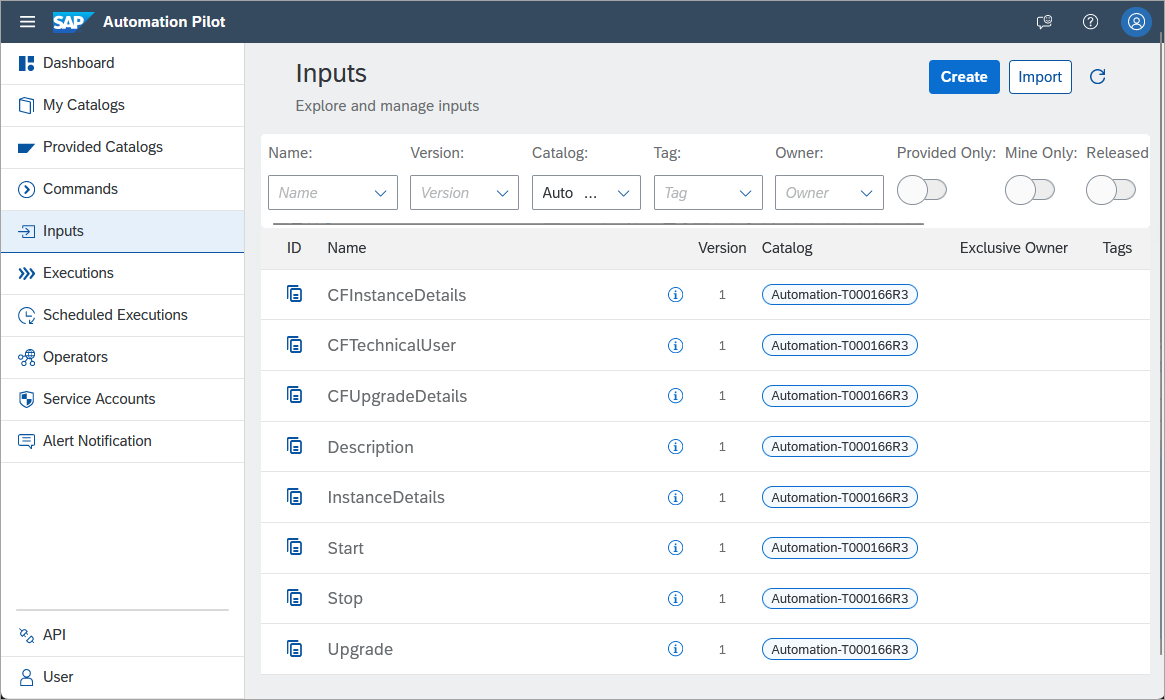Image resolution: width=1165 pixels, height=700 pixels.
Task: Show info for CFInstanceDetails input
Action: 675,295
